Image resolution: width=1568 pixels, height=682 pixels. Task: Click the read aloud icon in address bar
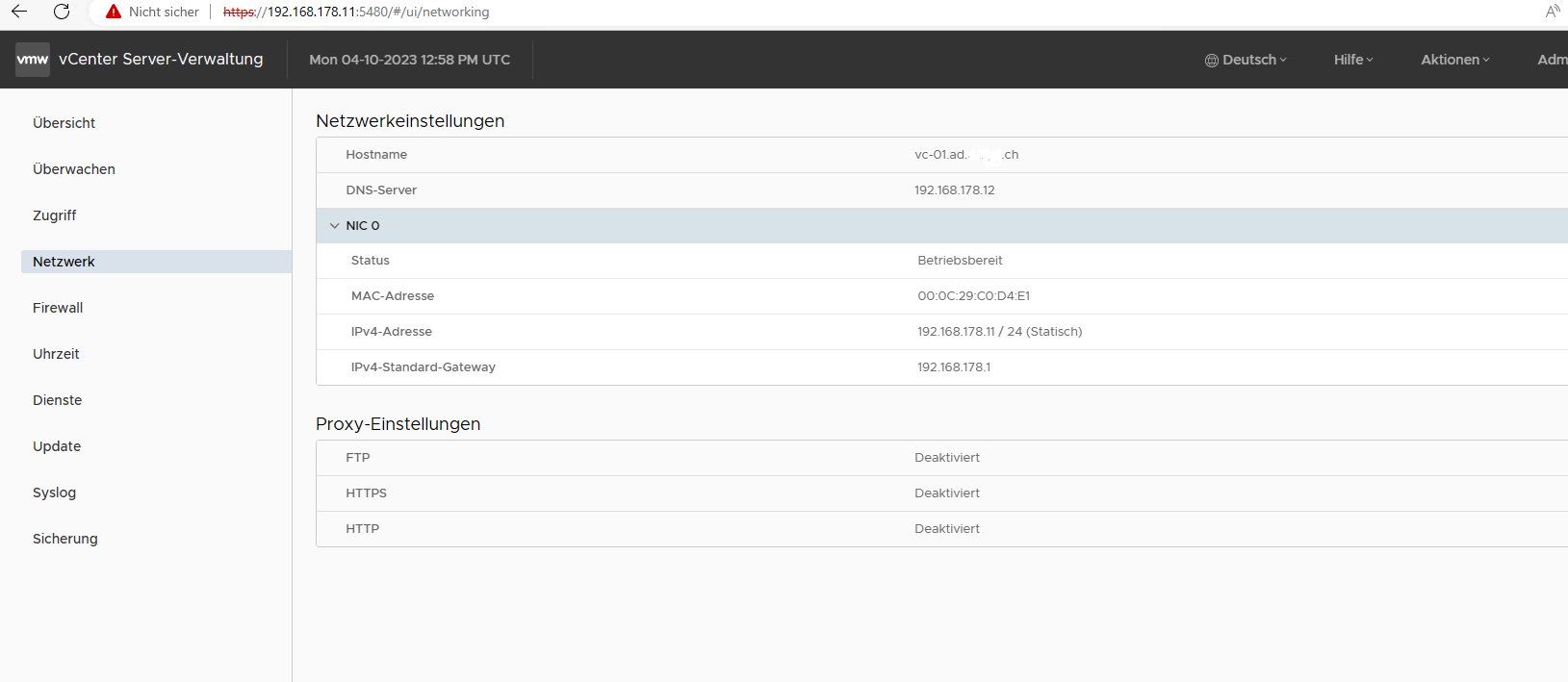(x=1552, y=12)
